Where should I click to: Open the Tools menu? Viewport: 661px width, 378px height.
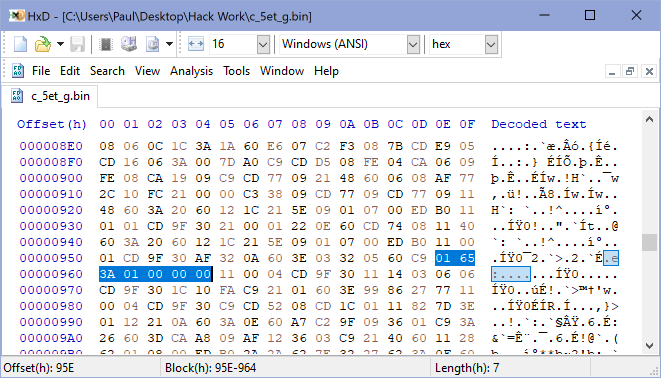pos(236,71)
